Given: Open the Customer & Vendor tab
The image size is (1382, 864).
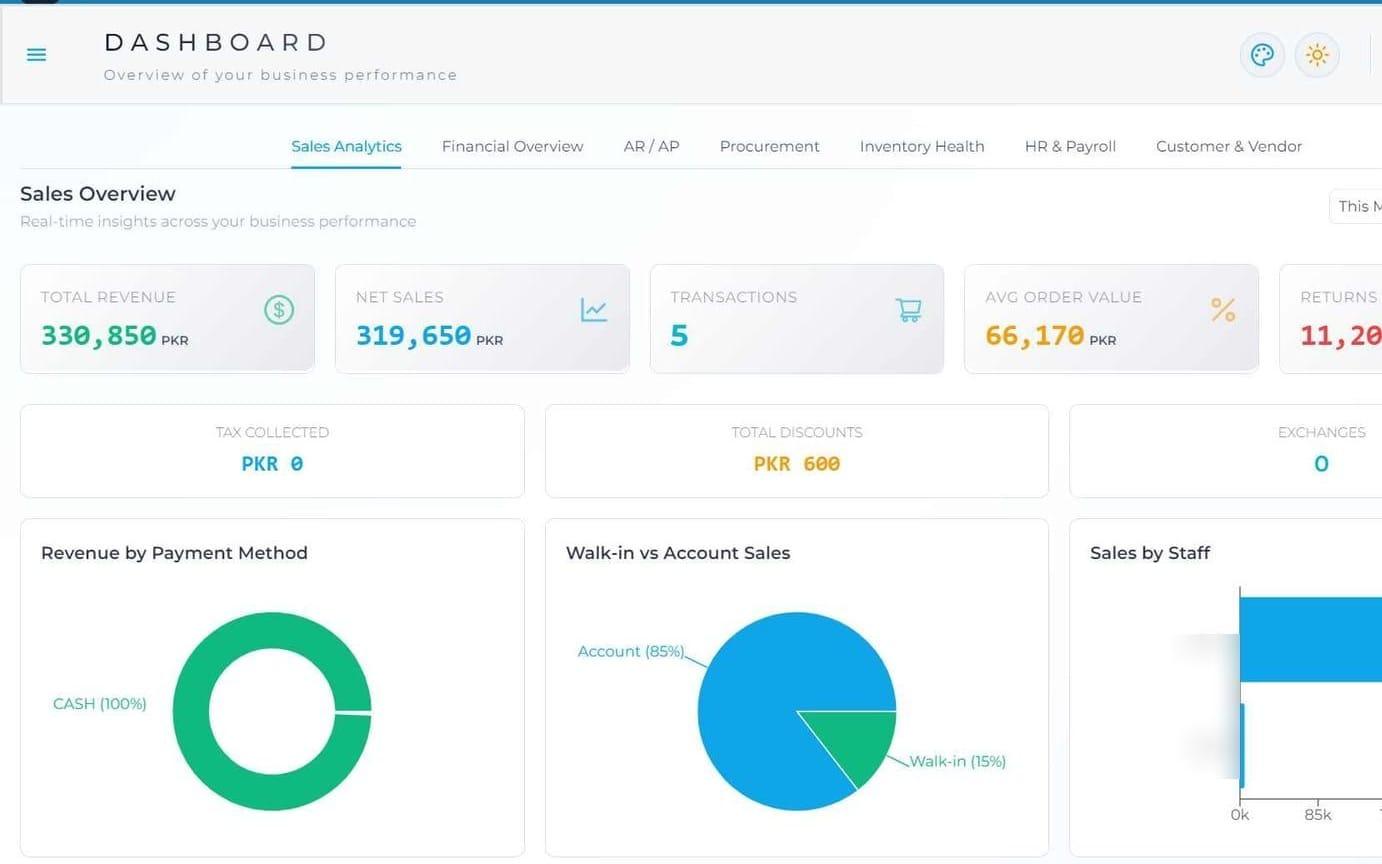Looking at the screenshot, I should 1229,146.
